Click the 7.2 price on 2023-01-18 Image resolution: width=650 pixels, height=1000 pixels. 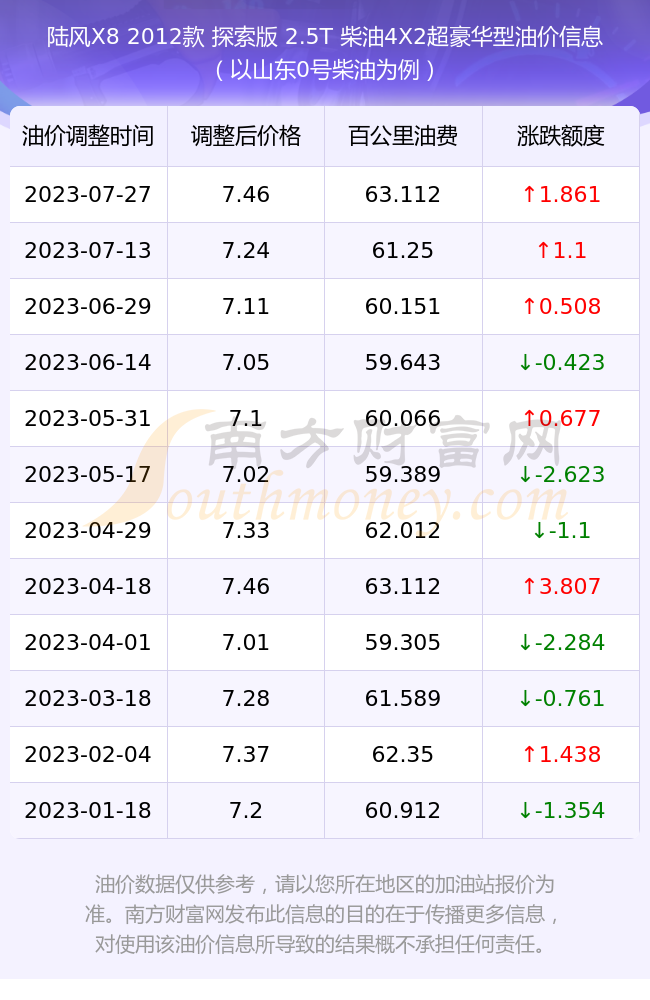pyautogui.click(x=246, y=811)
